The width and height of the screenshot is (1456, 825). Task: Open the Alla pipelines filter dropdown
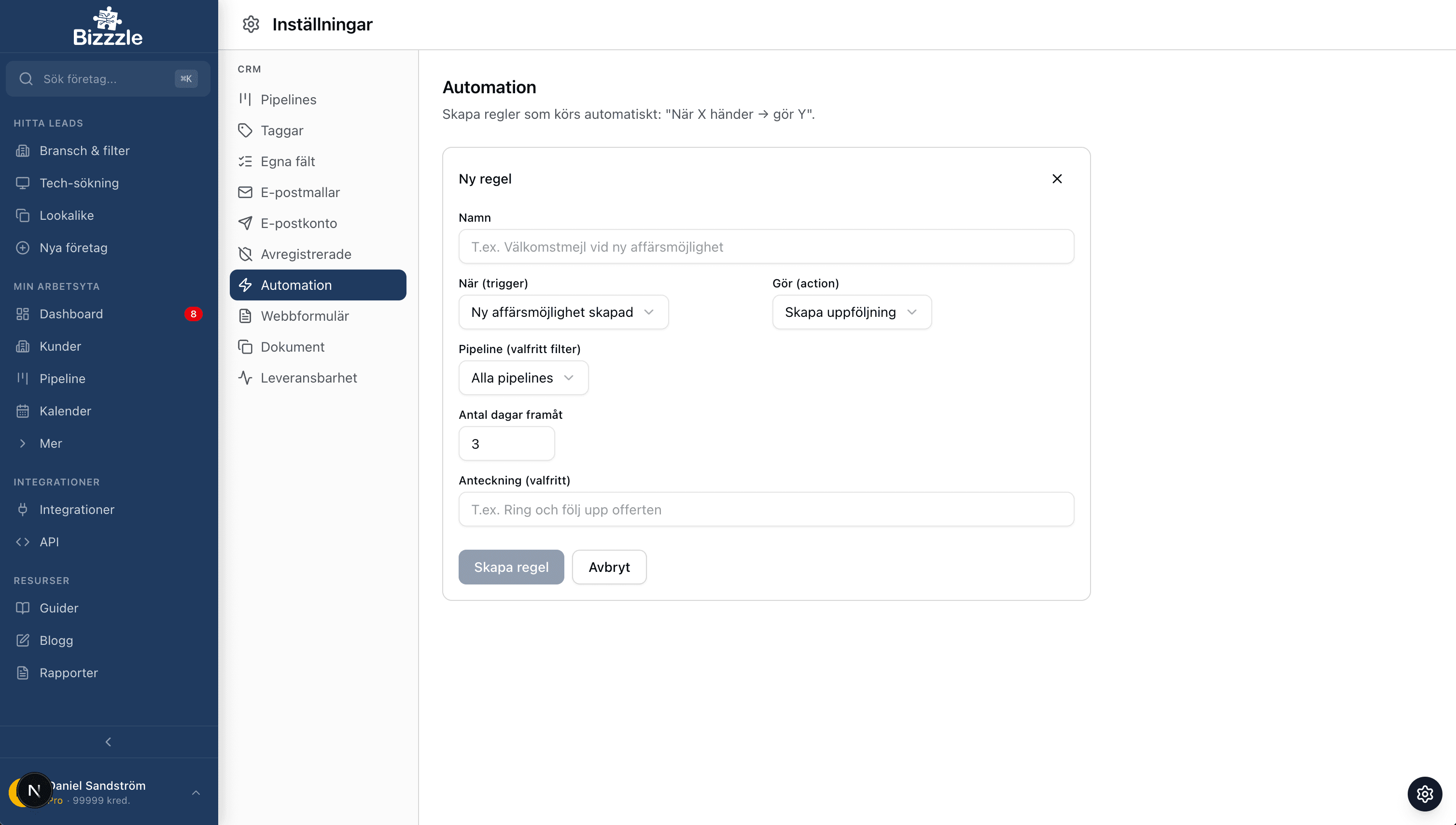click(x=523, y=377)
